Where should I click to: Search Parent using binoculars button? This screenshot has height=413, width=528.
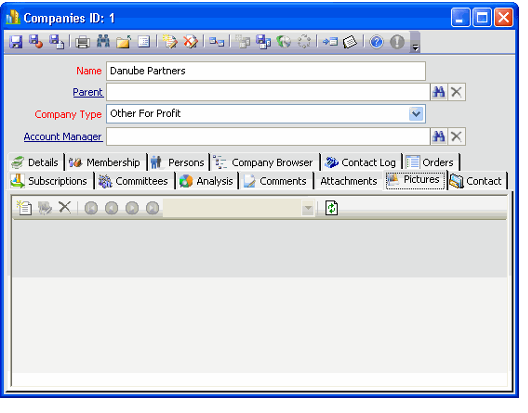(x=439, y=92)
